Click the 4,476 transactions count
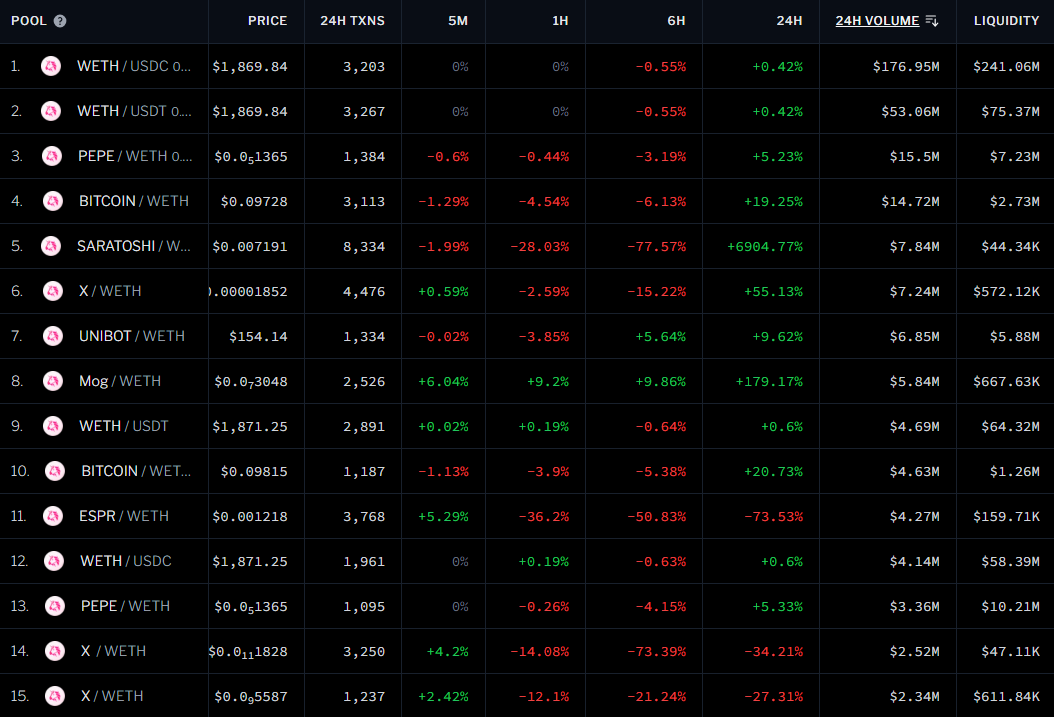 click(x=364, y=292)
